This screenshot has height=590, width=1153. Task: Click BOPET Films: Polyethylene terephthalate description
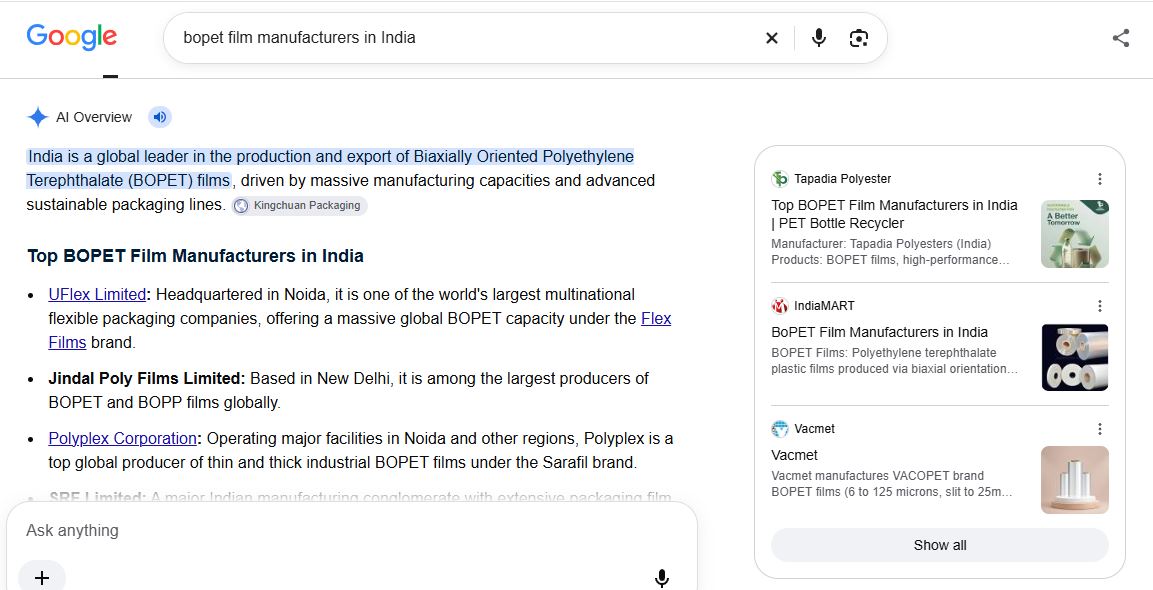tap(895, 360)
